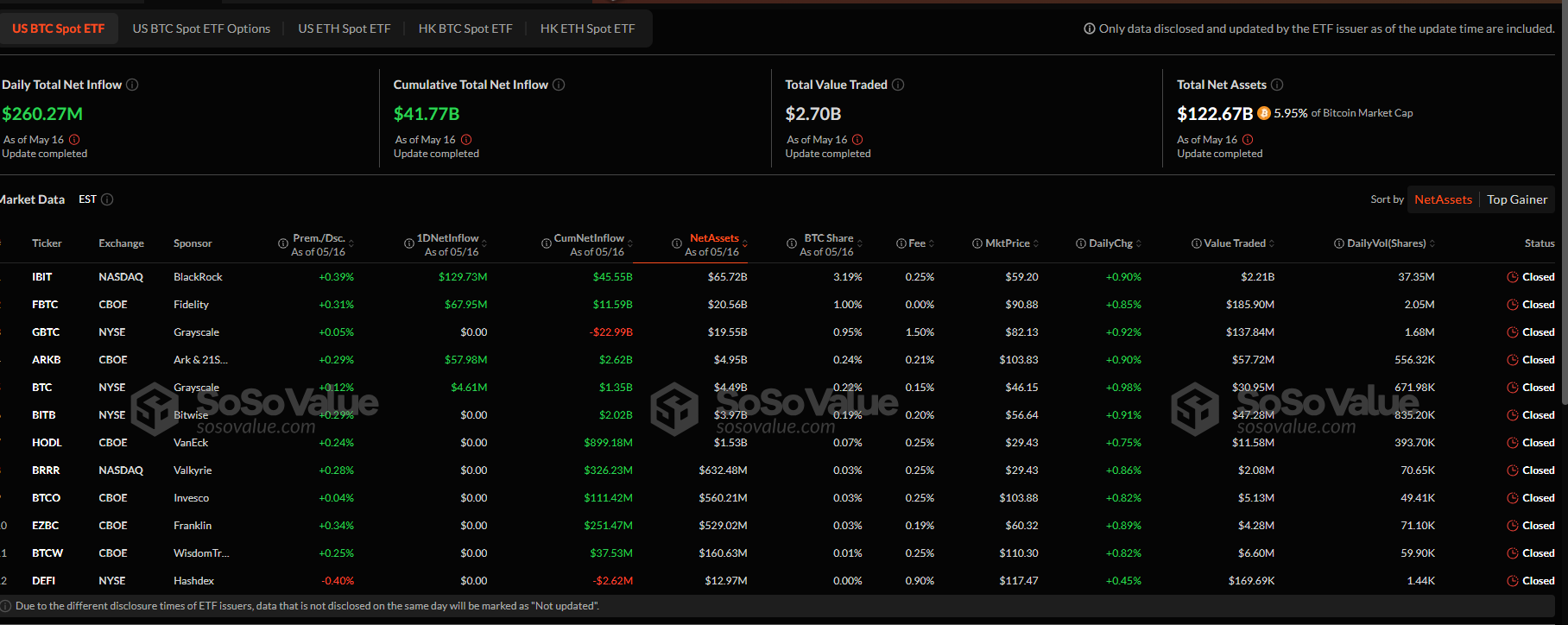Click red alert icon under Cumulative Total Net Inflow date

coord(466,140)
